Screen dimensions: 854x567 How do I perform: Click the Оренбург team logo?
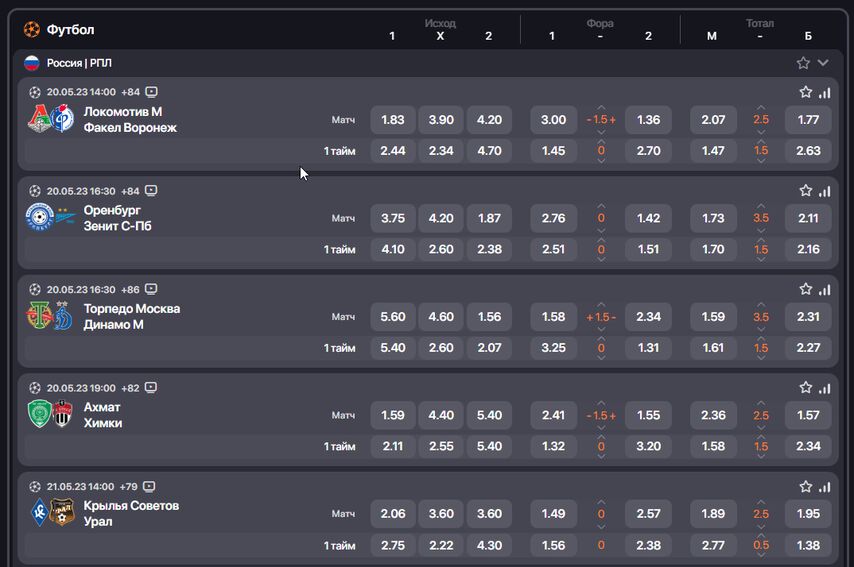pyautogui.click(x=39, y=217)
